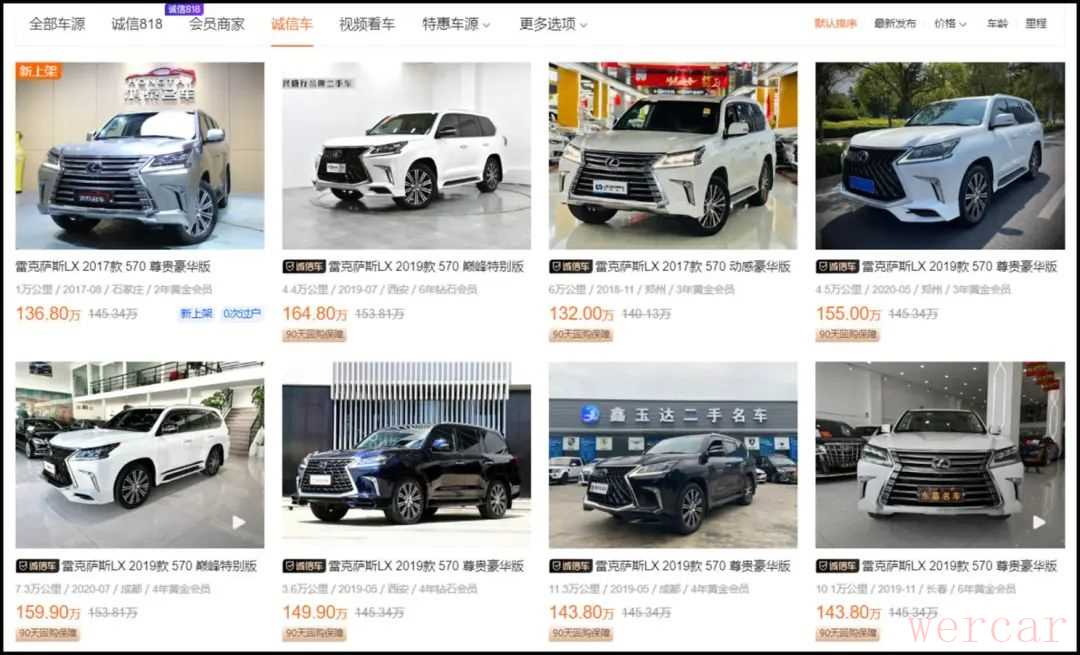Image resolution: width=1080 pixels, height=655 pixels.
Task: Click 诚信车 badge on 164.80万 listing
Action: pos(303,267)
